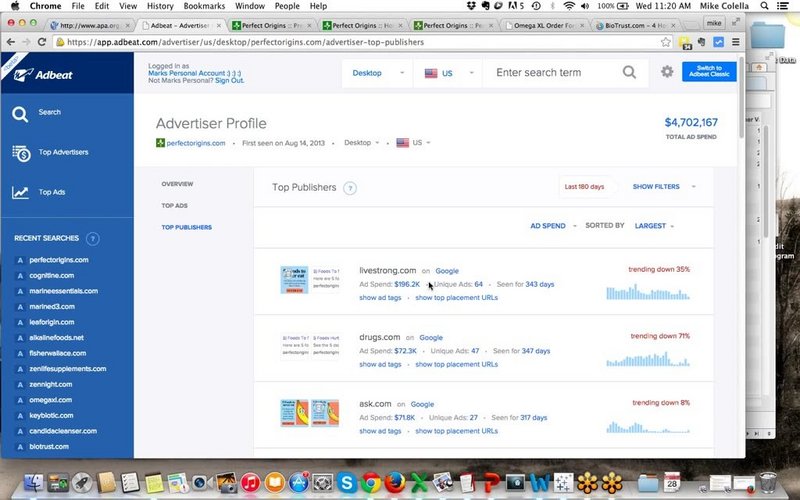Expand the Desktop dropdown under Advertiser Profile
Image resolution: width=800 pixels, height=500 pixels.
(362, 143)
